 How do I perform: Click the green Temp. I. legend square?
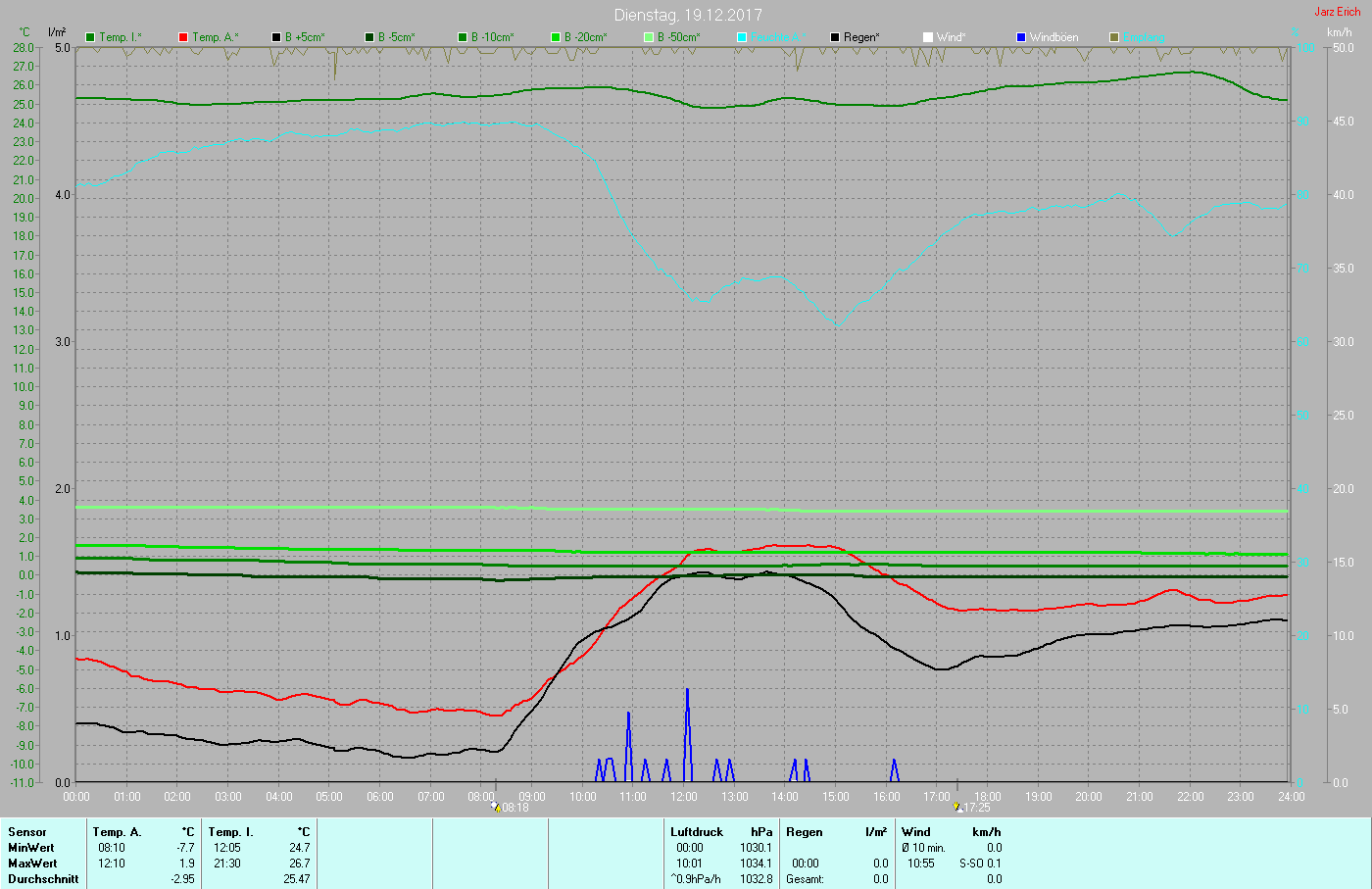(x=90, y=37)
